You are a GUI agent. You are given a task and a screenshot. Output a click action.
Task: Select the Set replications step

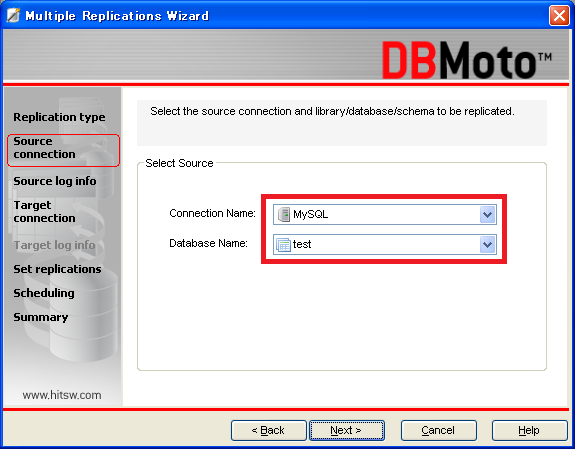point(57,269)
